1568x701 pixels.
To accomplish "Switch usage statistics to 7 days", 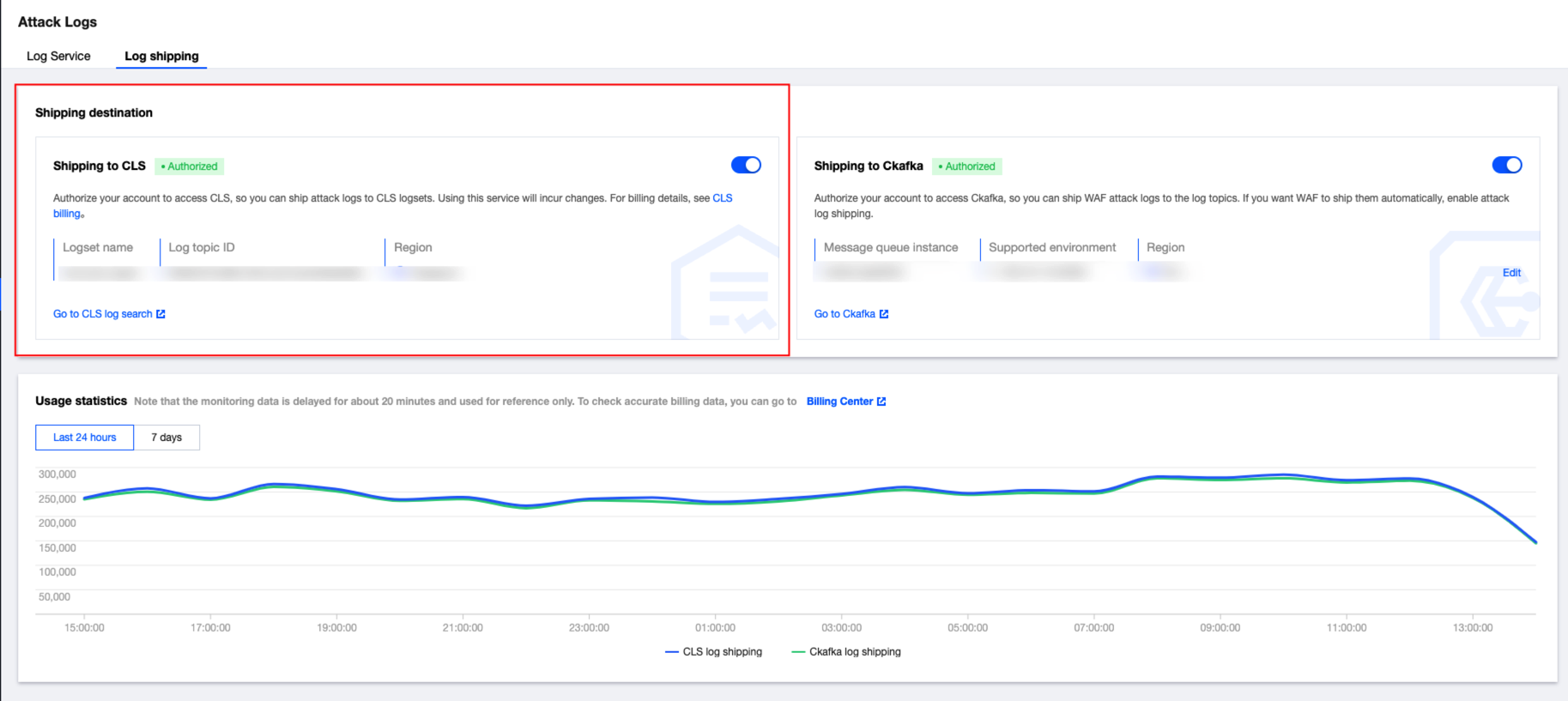I will 166,438.
